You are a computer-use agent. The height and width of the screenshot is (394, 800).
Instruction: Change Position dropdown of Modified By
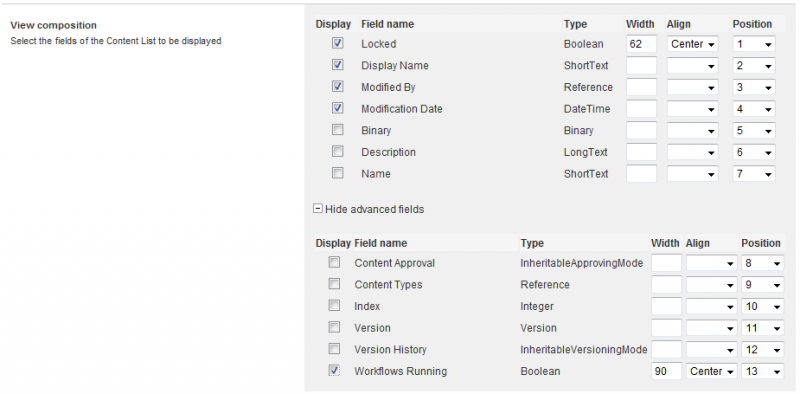(754, 87)
